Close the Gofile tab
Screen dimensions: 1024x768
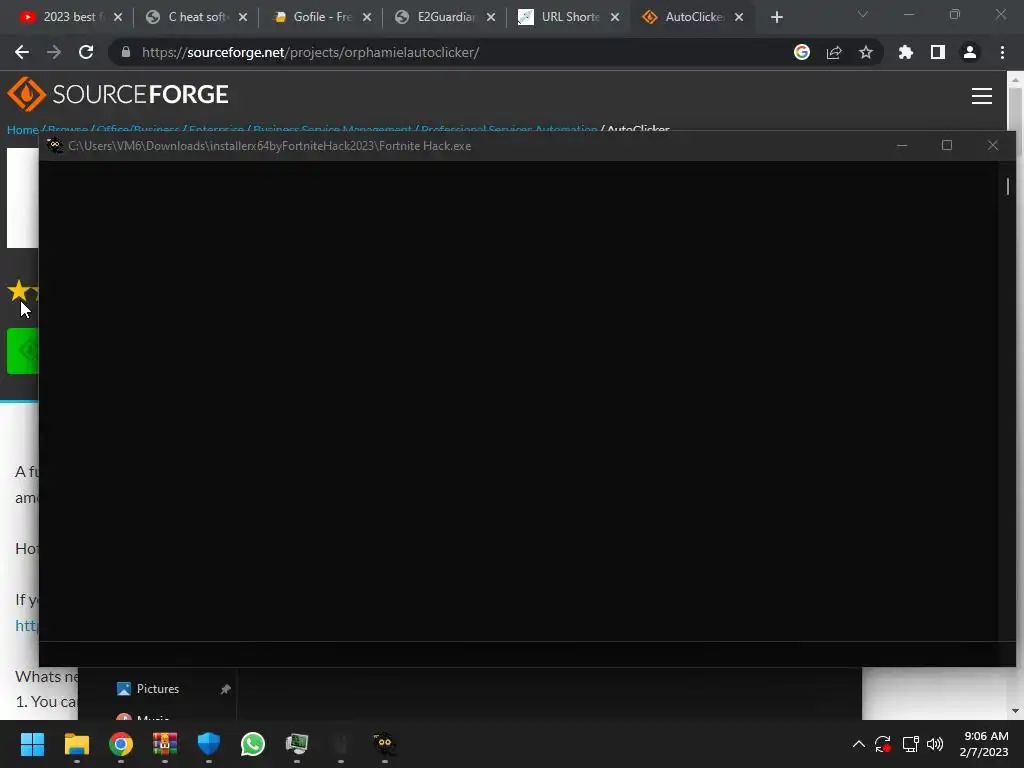tap(367, 17)
